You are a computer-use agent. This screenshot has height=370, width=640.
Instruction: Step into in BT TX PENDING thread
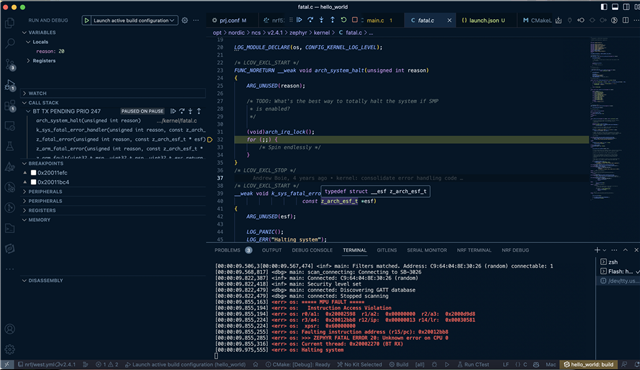[x=190, y=111]
